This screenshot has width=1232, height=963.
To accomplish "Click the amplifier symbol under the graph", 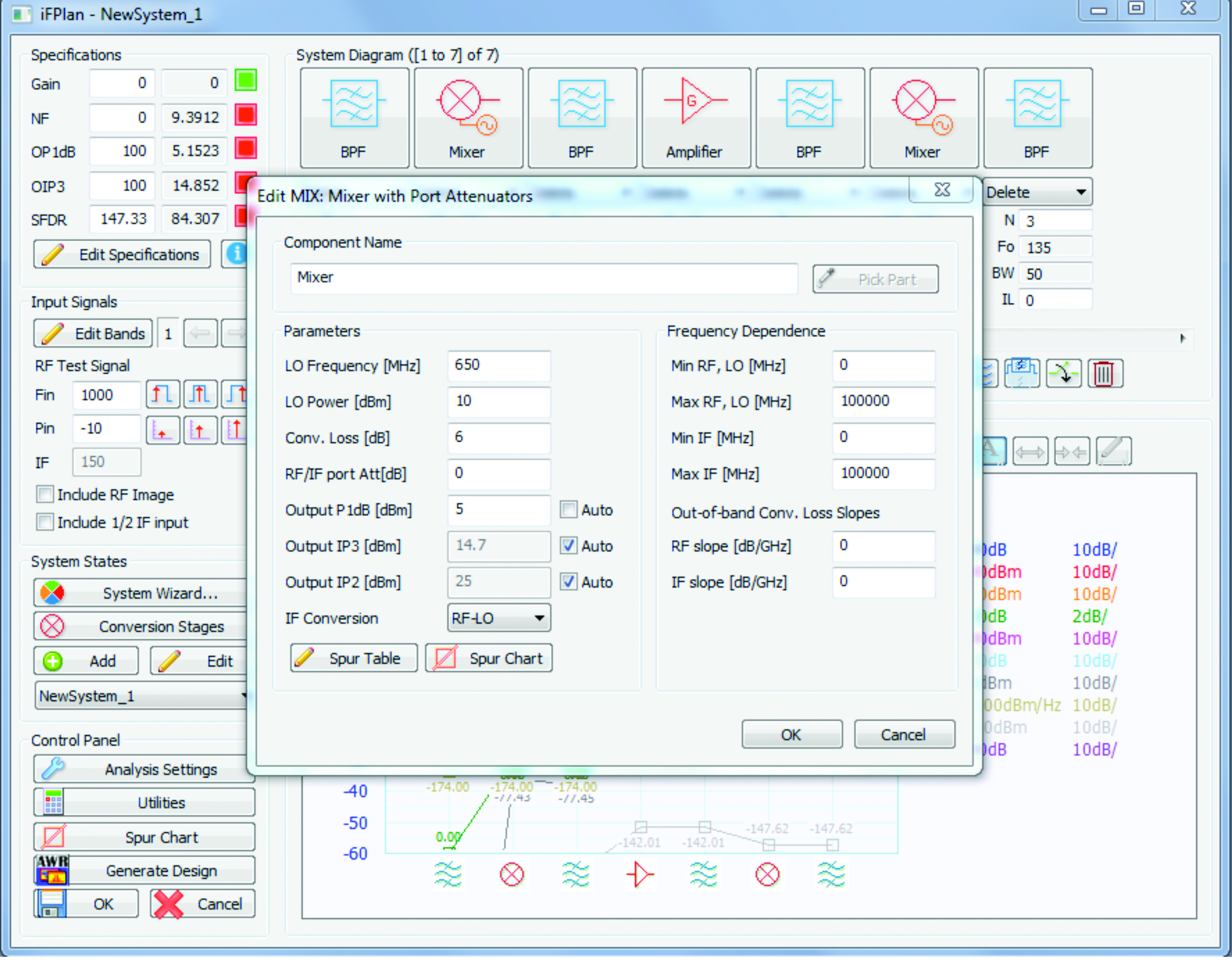I will 640,875.
